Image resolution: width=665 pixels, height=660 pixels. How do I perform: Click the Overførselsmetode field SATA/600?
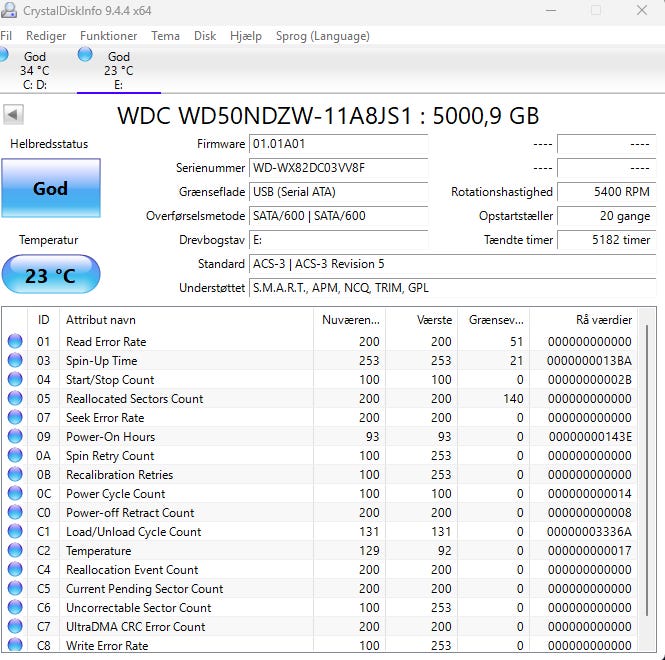tap(338, 216)
